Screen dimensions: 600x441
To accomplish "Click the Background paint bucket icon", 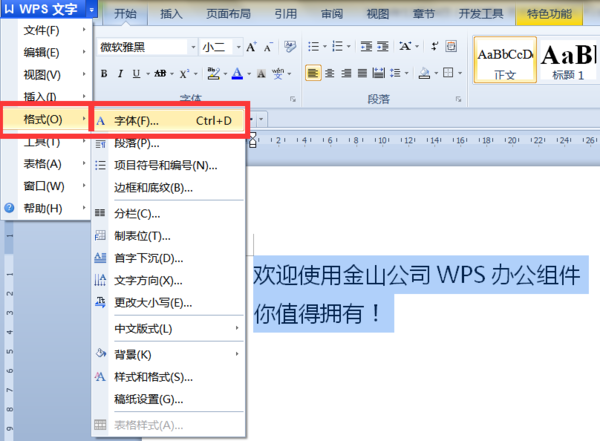I will 101,353.
